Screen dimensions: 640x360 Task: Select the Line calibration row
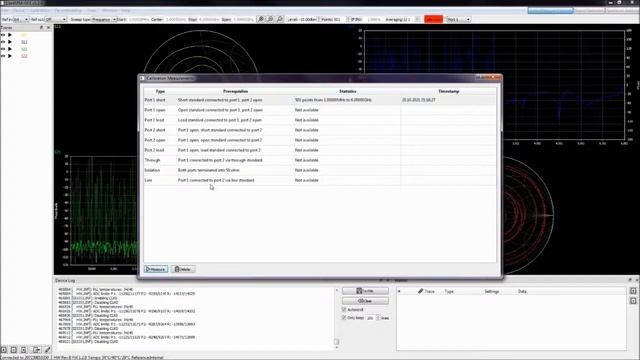(x=320, y=180)
